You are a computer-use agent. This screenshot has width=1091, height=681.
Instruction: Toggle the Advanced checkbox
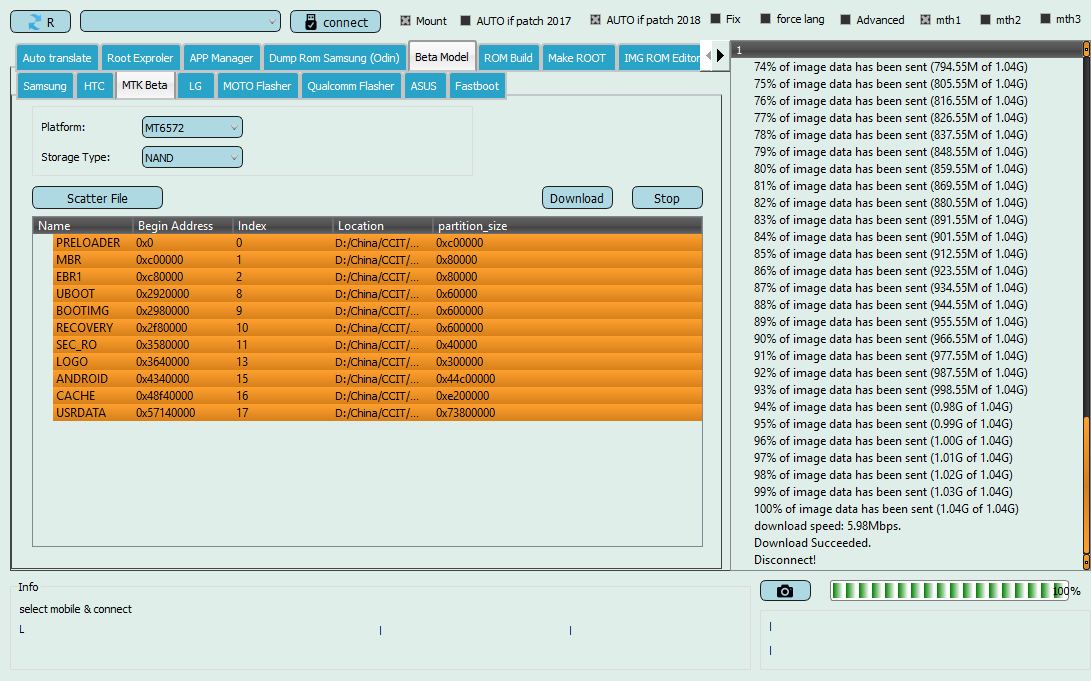coord(845,19)
